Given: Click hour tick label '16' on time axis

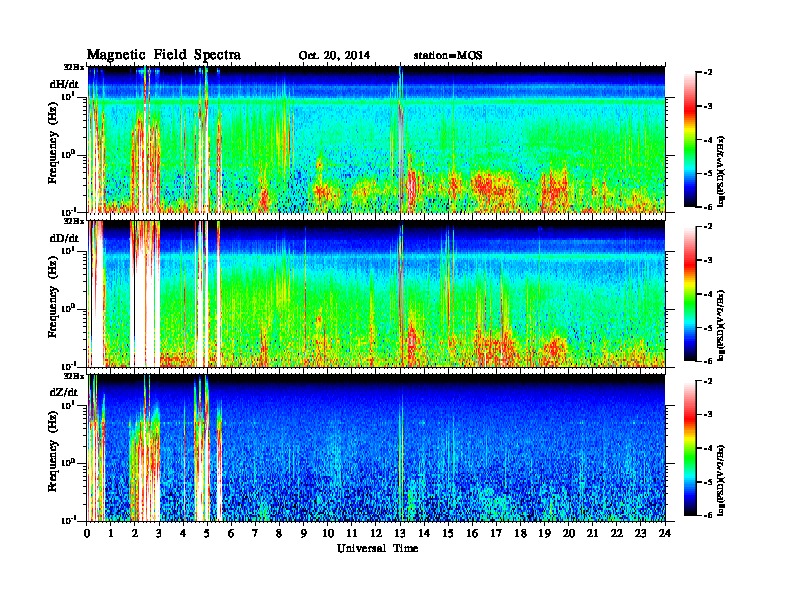Looking at the screenshot, I should coord(472,534).
